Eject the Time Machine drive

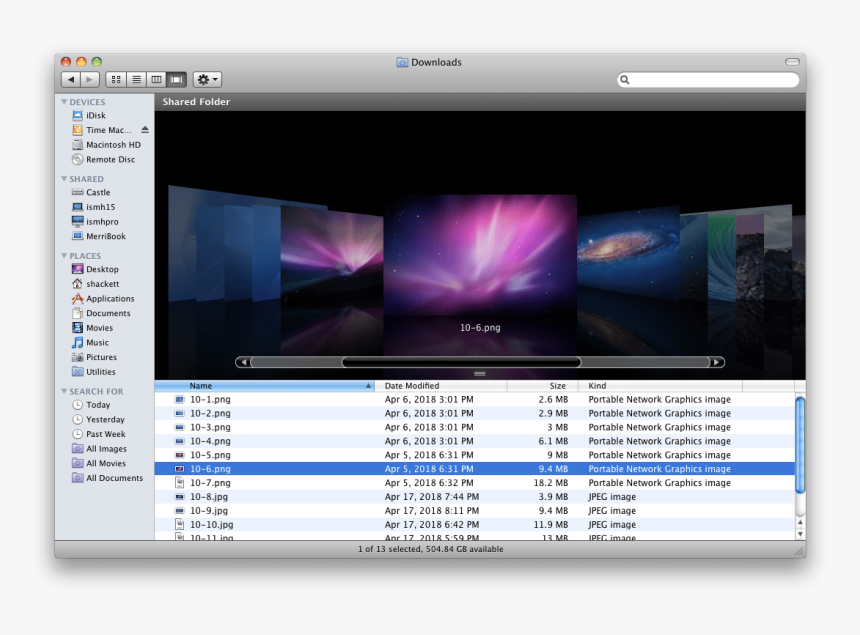[x=145, y=130]
